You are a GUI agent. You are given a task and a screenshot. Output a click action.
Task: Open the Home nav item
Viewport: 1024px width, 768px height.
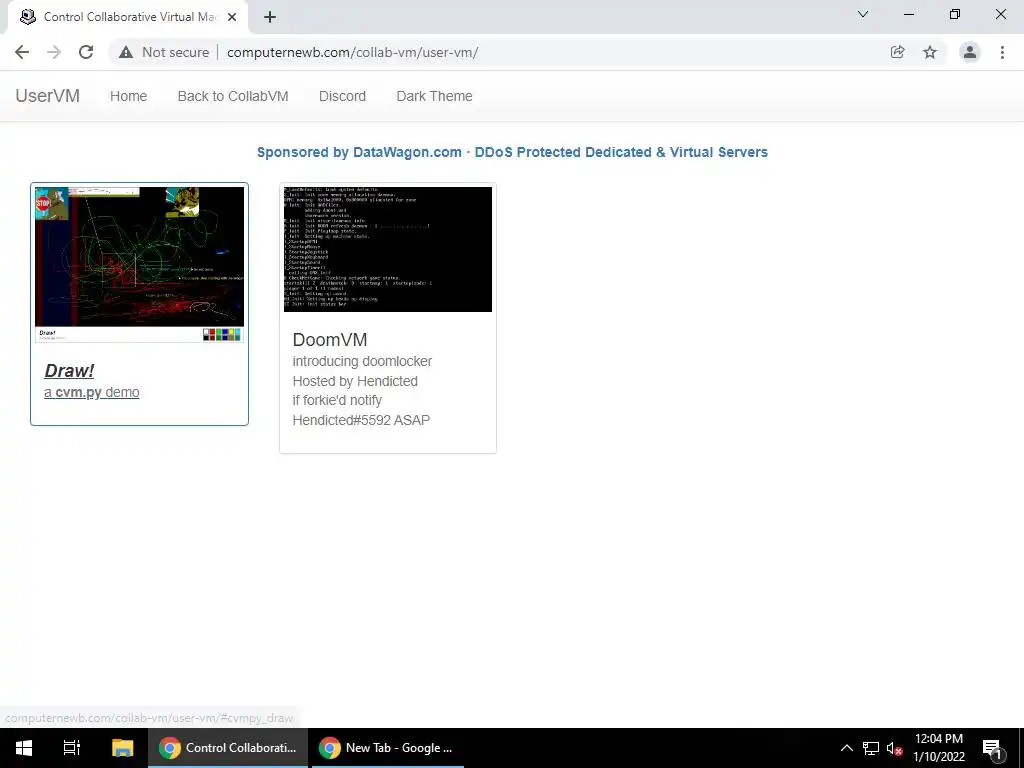tap(129, 96)
